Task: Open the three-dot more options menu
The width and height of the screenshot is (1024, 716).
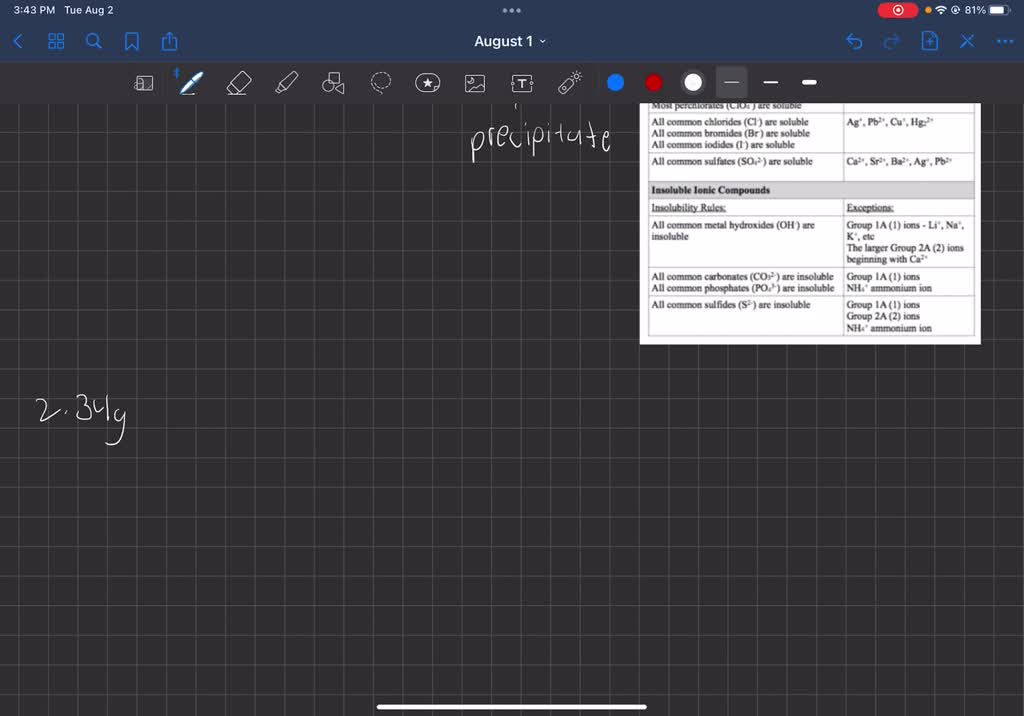Action: point(1004,42)
